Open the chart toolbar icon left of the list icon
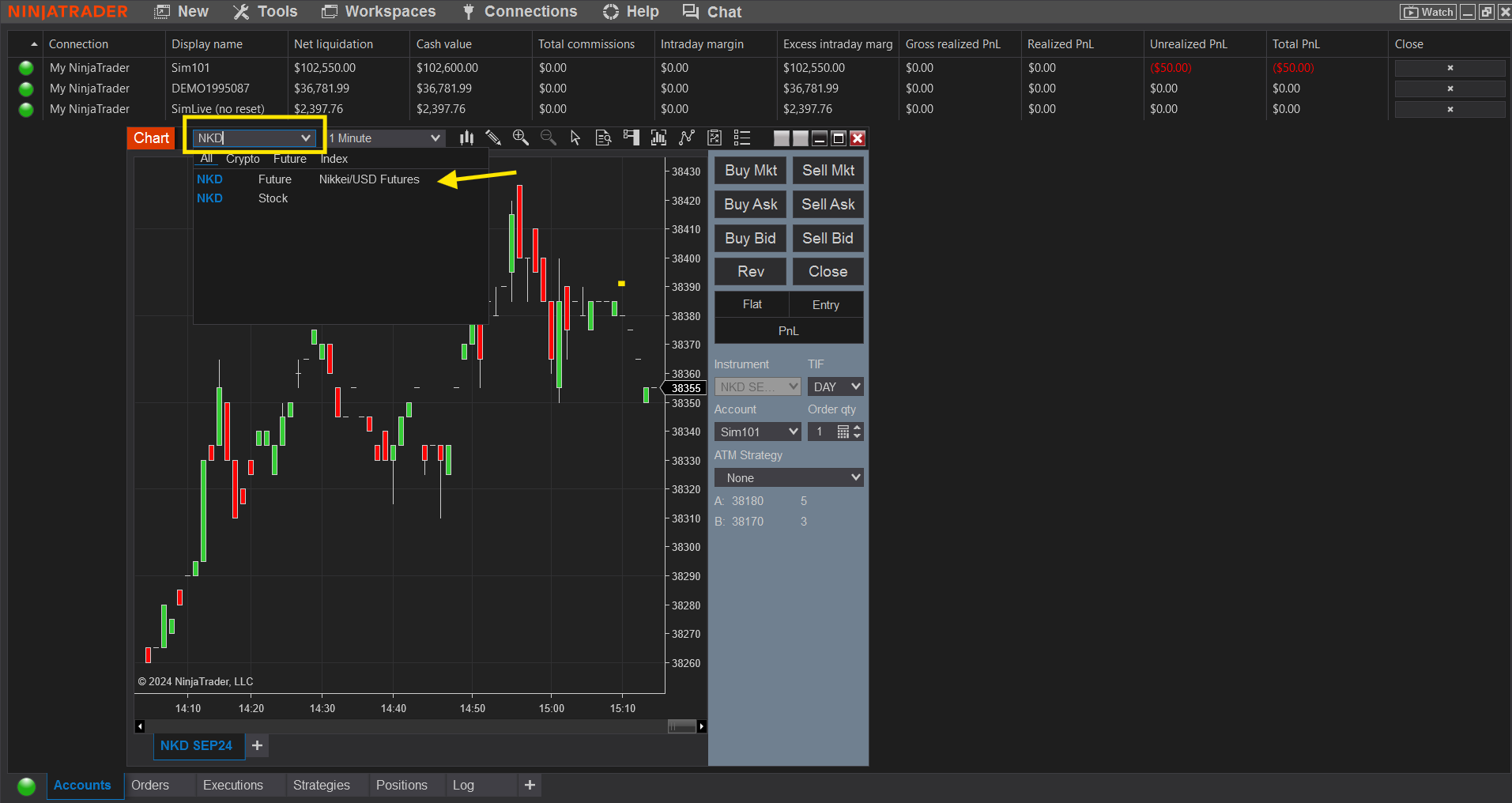 [x=715, y=138]
